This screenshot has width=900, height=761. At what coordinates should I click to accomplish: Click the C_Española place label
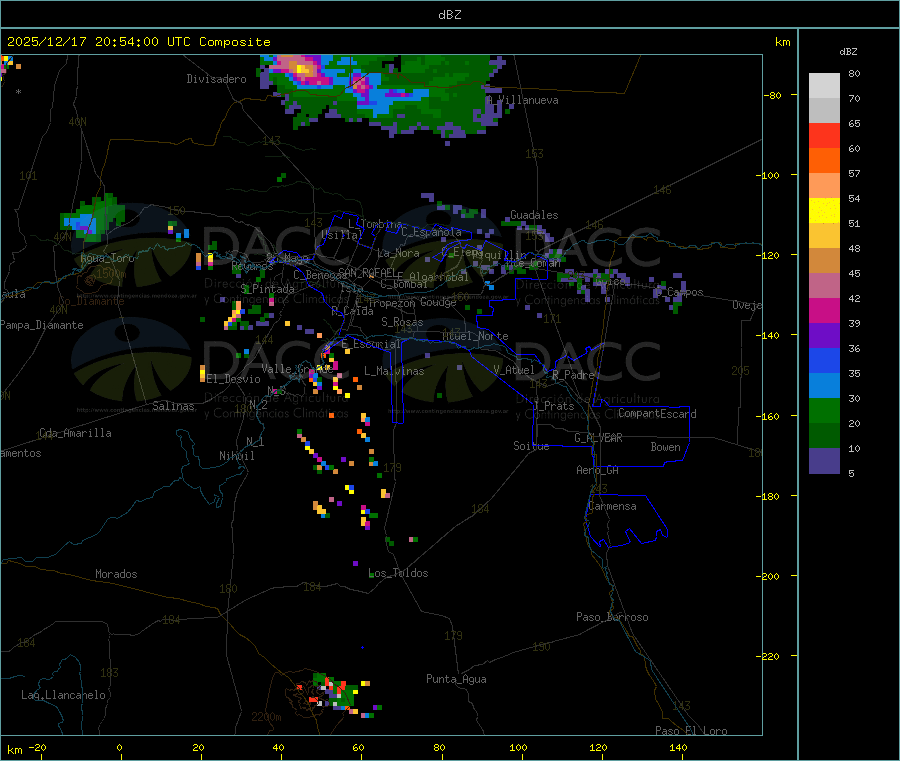click(431, 232)
